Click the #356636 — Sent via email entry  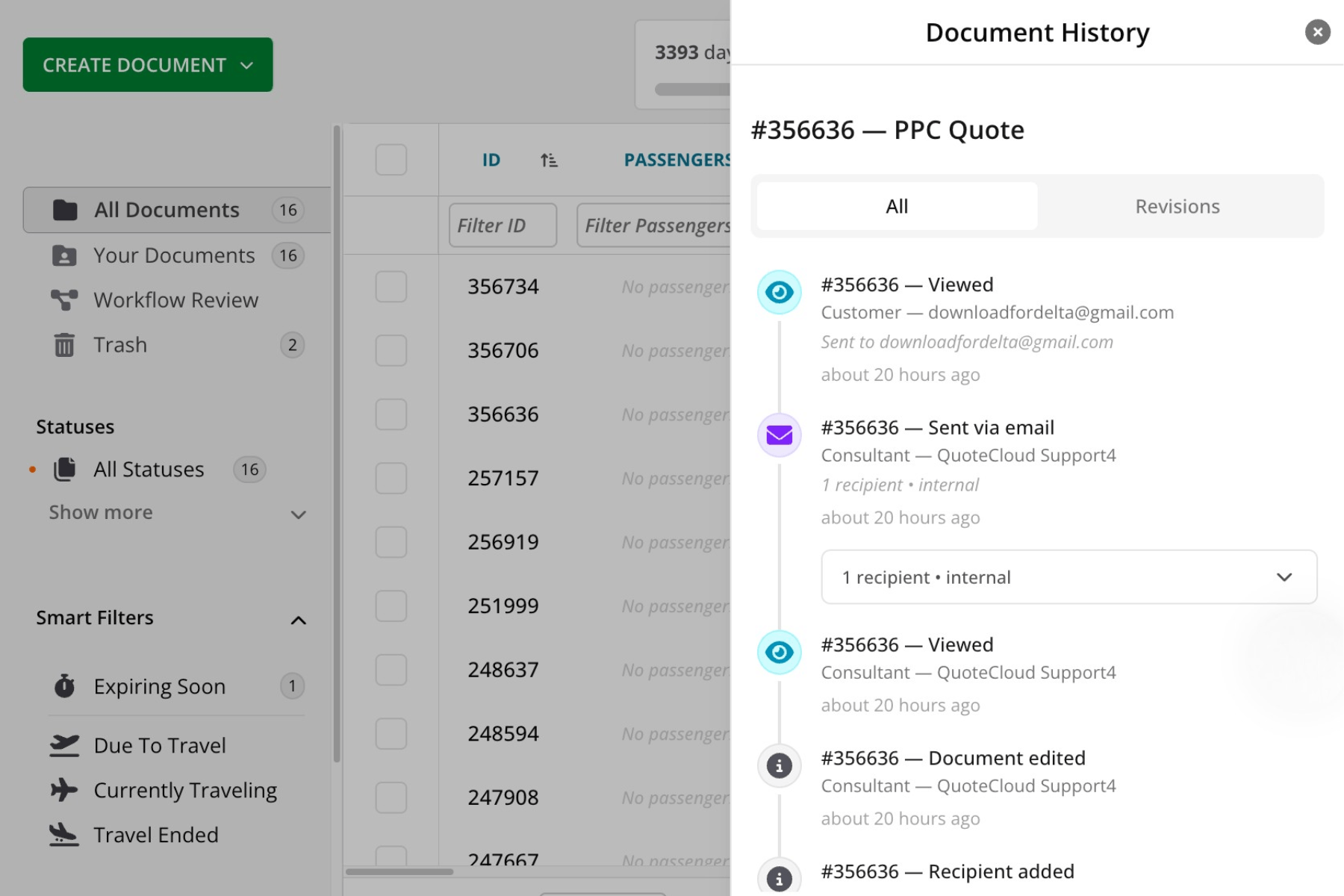(x=938, y=428)
